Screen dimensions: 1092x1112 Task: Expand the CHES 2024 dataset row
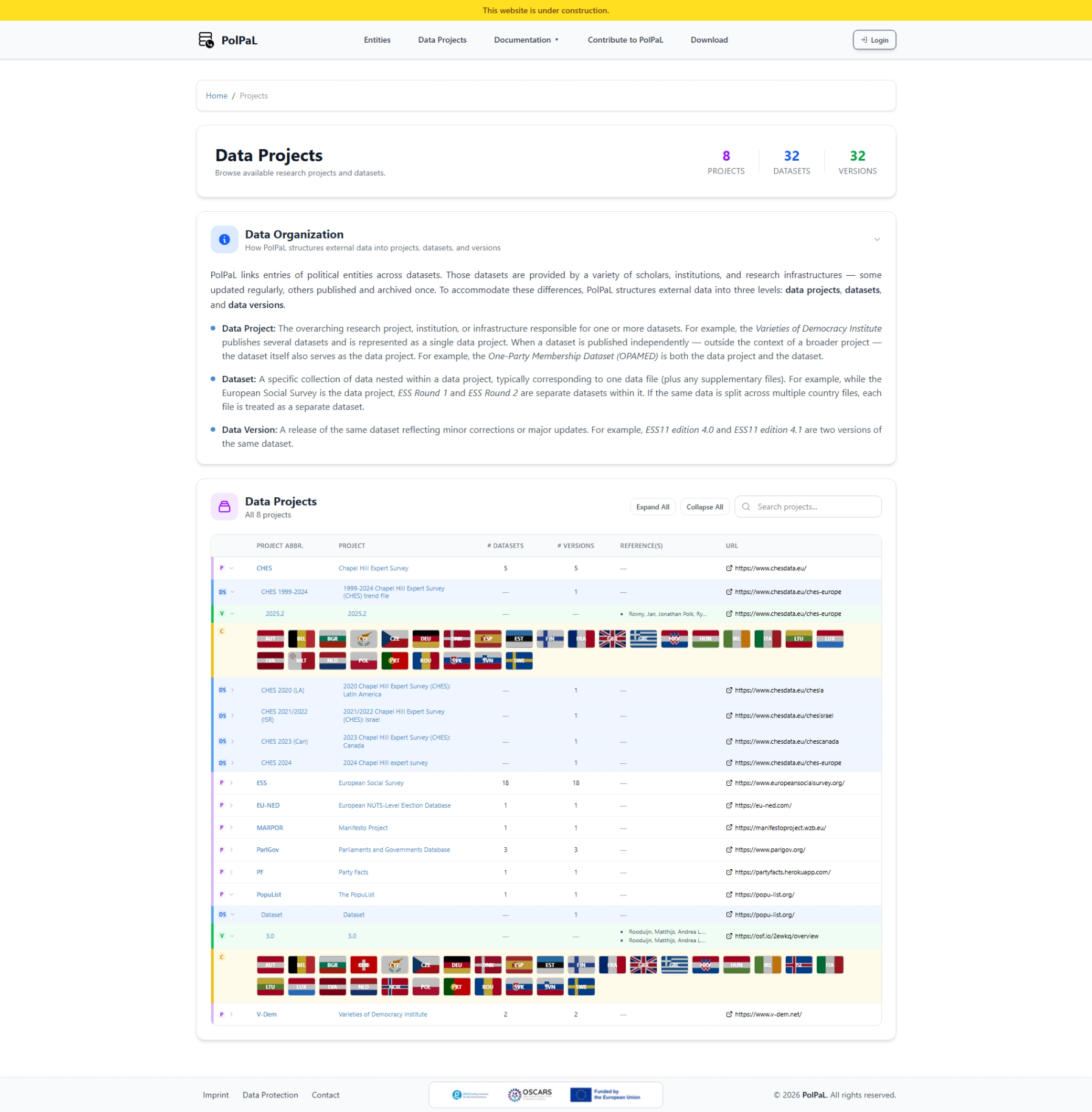point(233,763)
